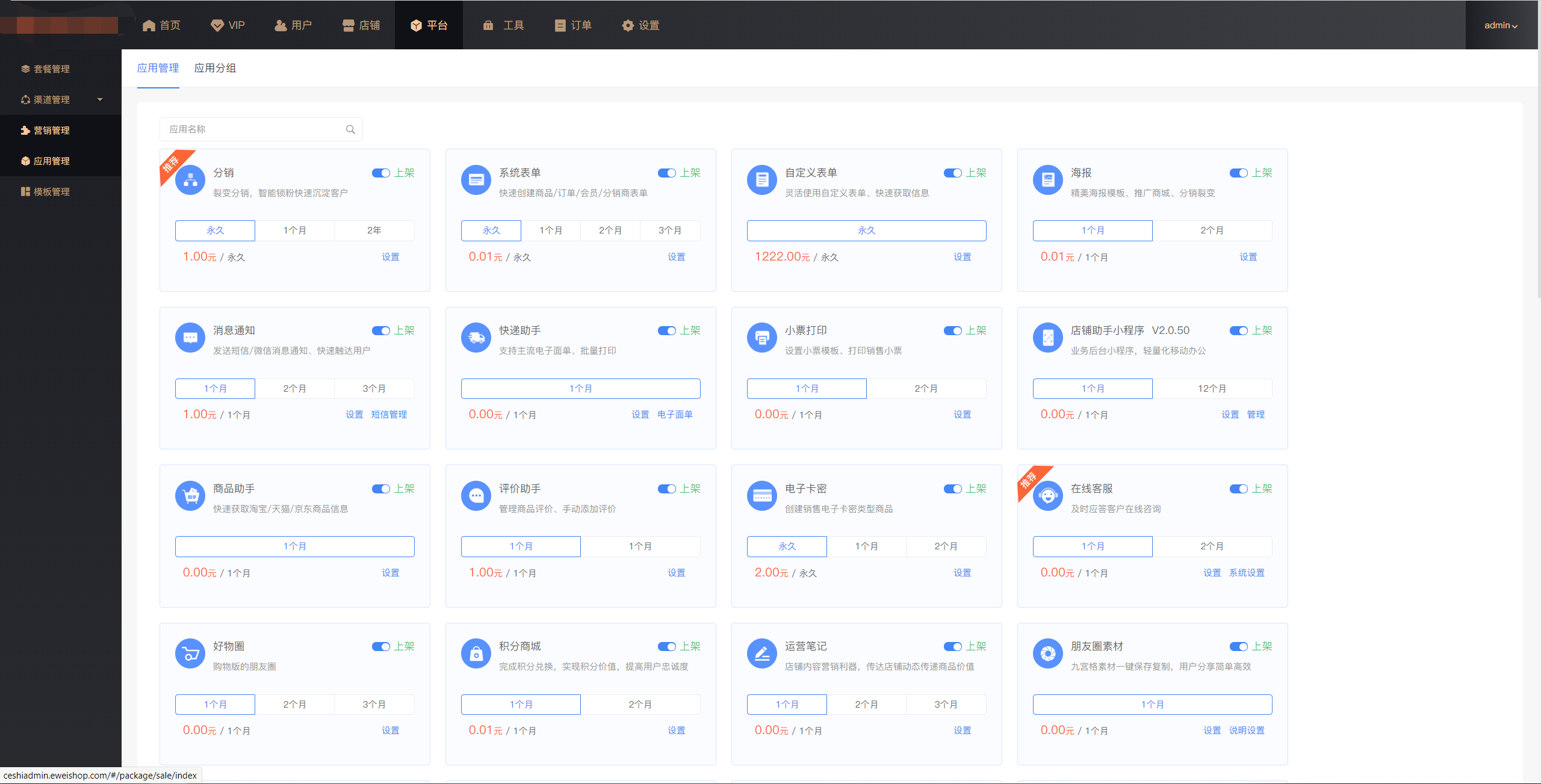This screenshot has height=784, width=1541.
Task: Click the 分销 distribution app icon
Action: pos(190,180)
